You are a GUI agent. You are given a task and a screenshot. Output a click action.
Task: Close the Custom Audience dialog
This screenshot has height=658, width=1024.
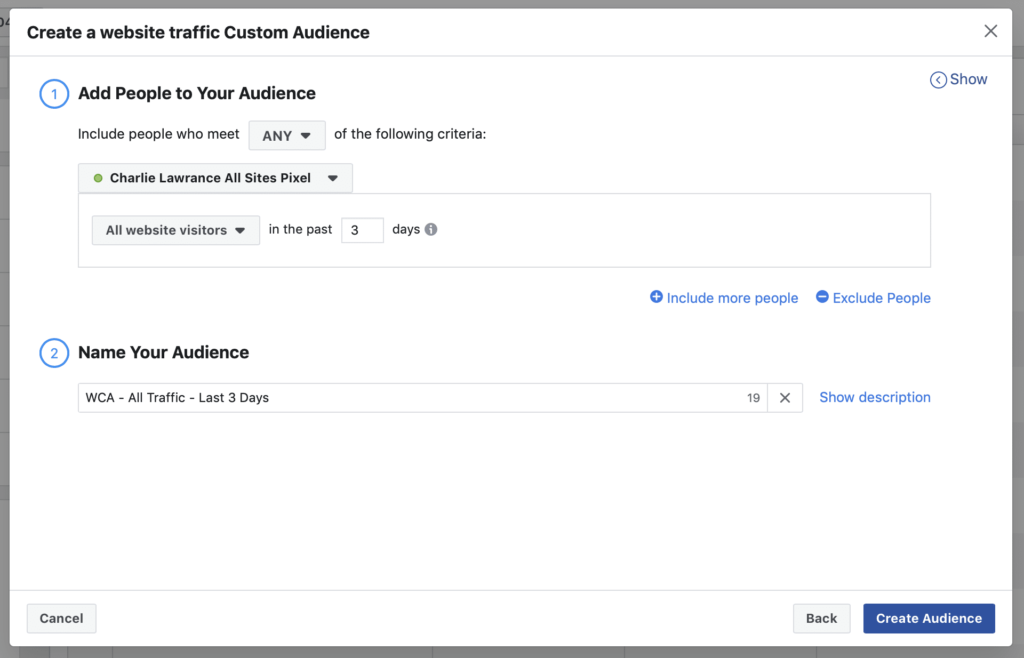coord(990,31)
